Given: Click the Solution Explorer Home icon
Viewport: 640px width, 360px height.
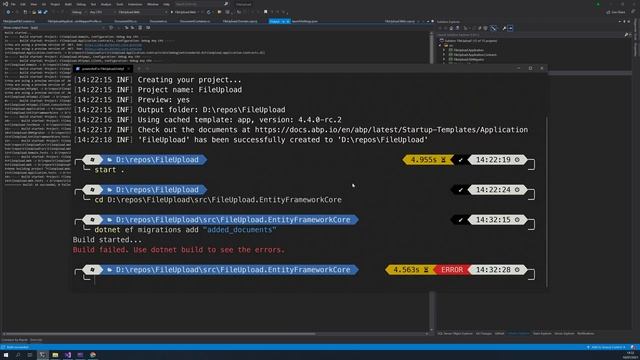Looking at the screenshot, I should [x=451, y=28].
